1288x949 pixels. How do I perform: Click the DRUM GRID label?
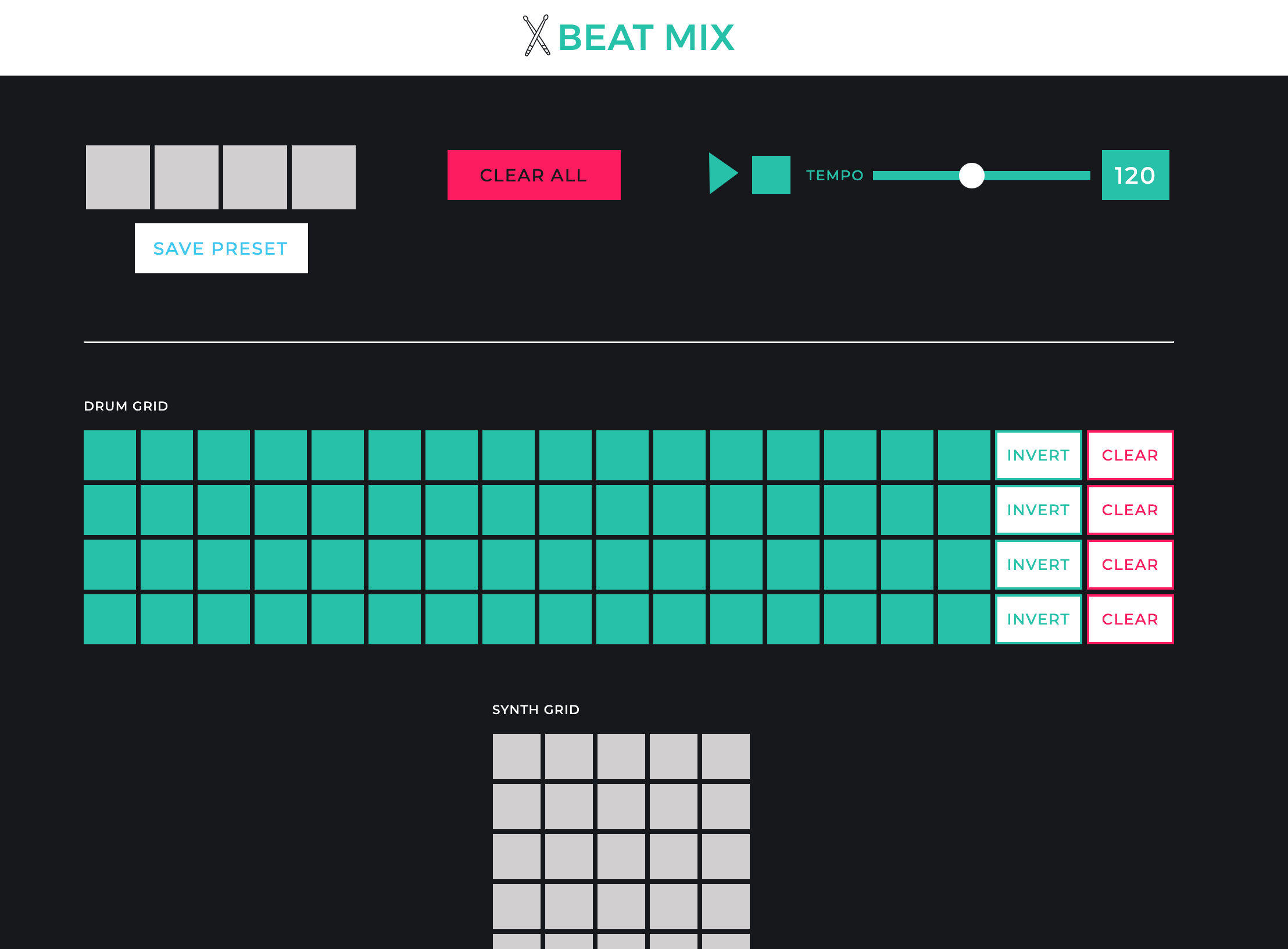tap(126, 406)
